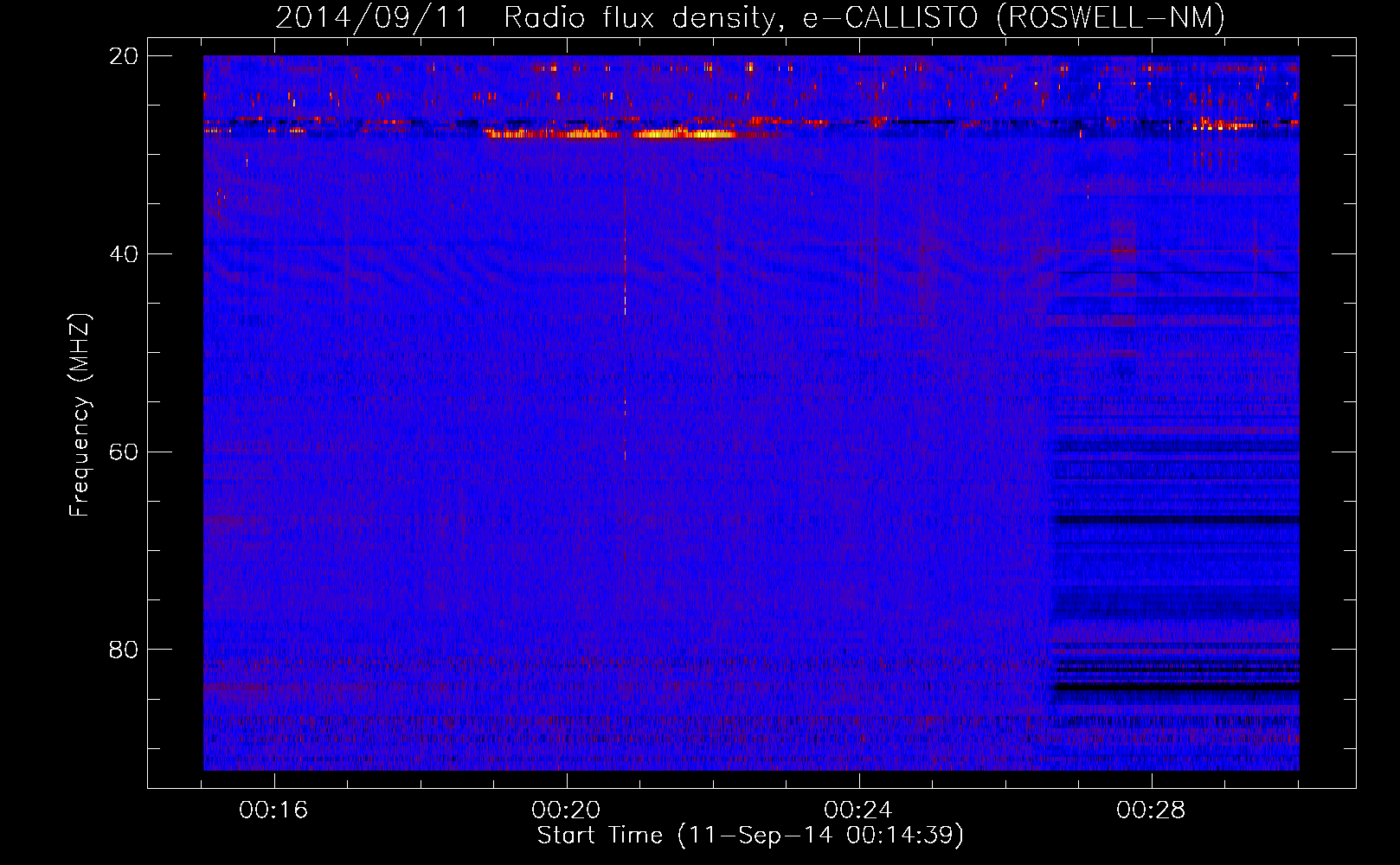Screen dimensions: 1400x865
Task: Click the 00:24 time tick label
Action: (858, 810)
